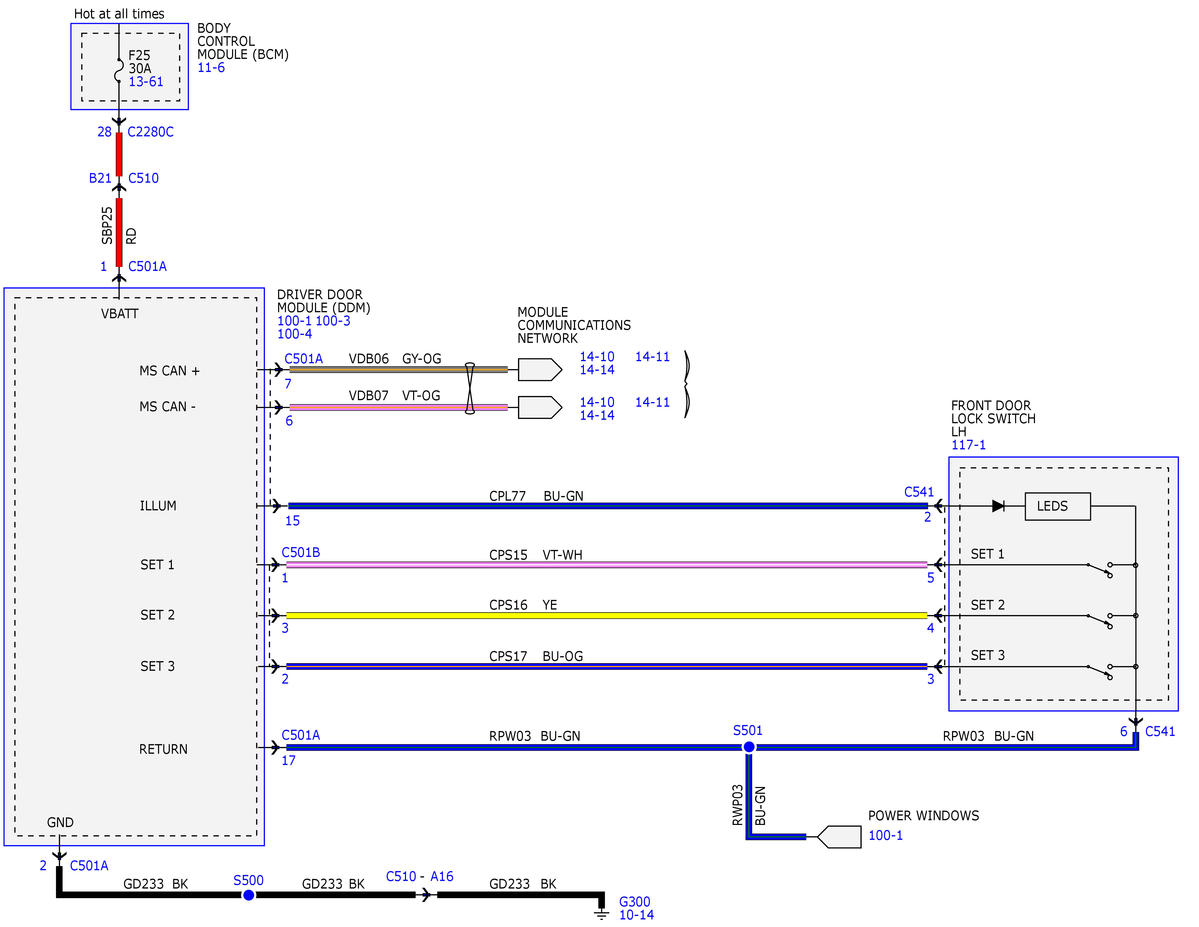Open the 100-4 DDM page reference

coord(294,333)
